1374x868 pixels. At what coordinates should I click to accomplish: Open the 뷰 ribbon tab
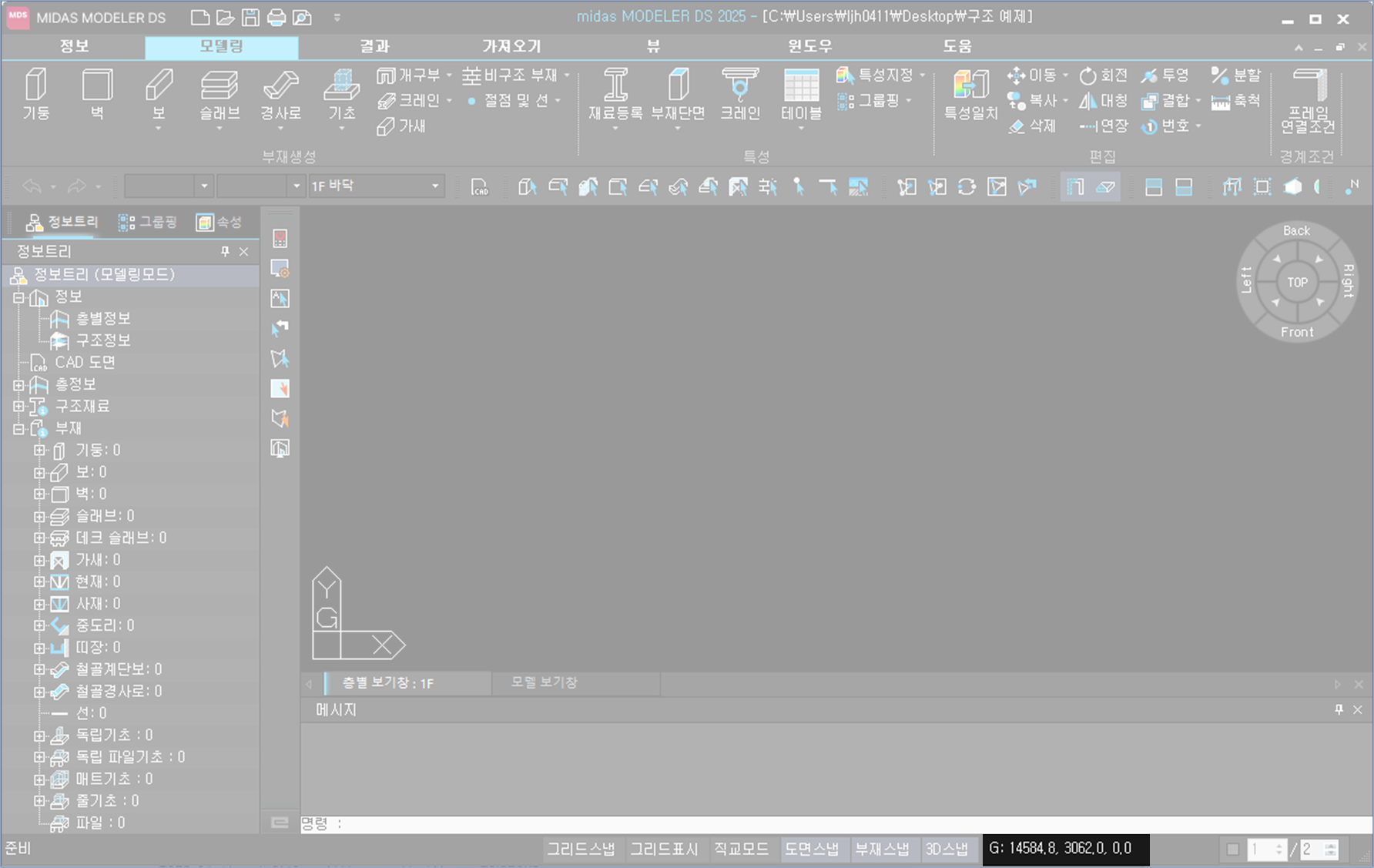tap(653, 46)
